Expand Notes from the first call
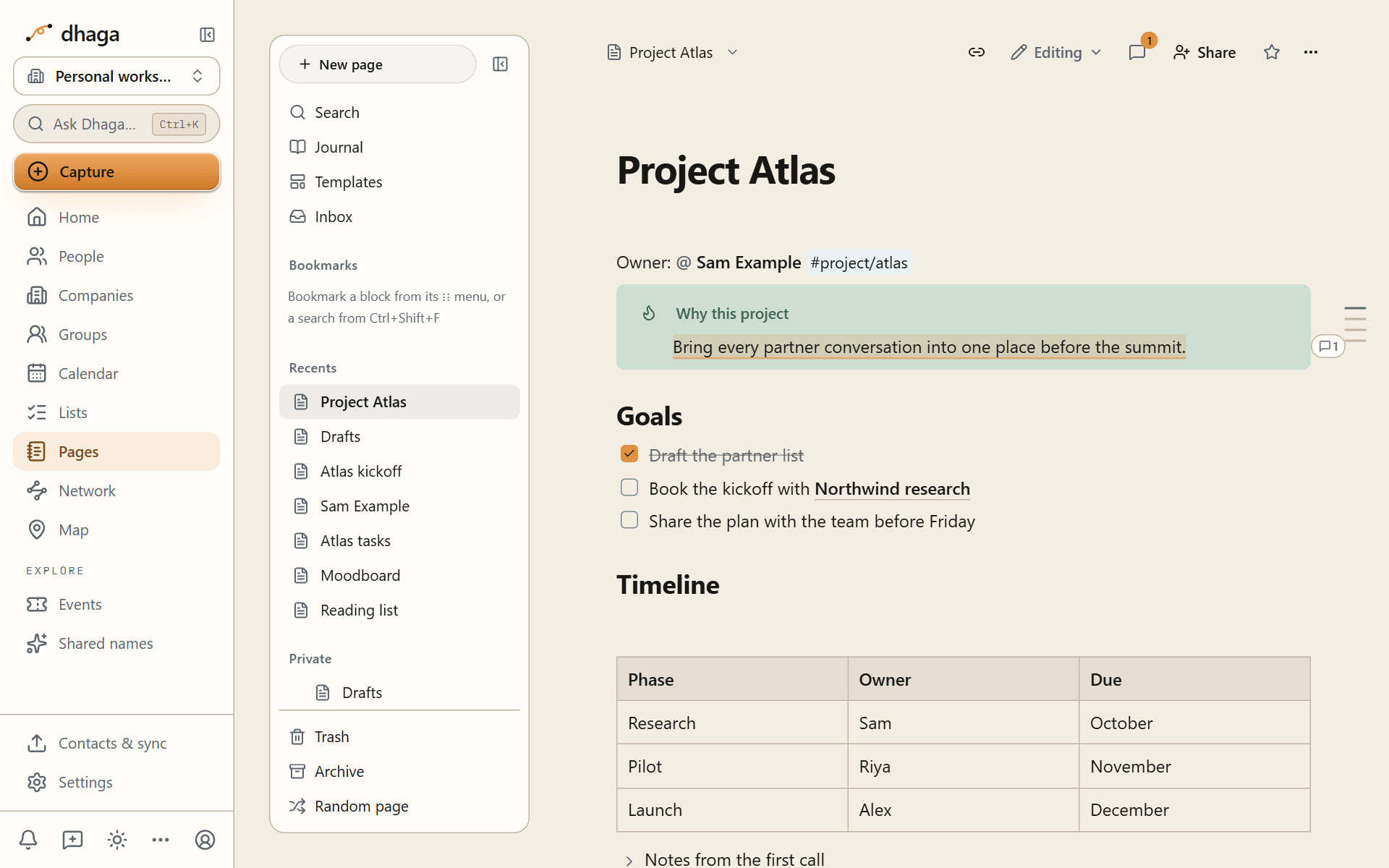 click(629, 860)
